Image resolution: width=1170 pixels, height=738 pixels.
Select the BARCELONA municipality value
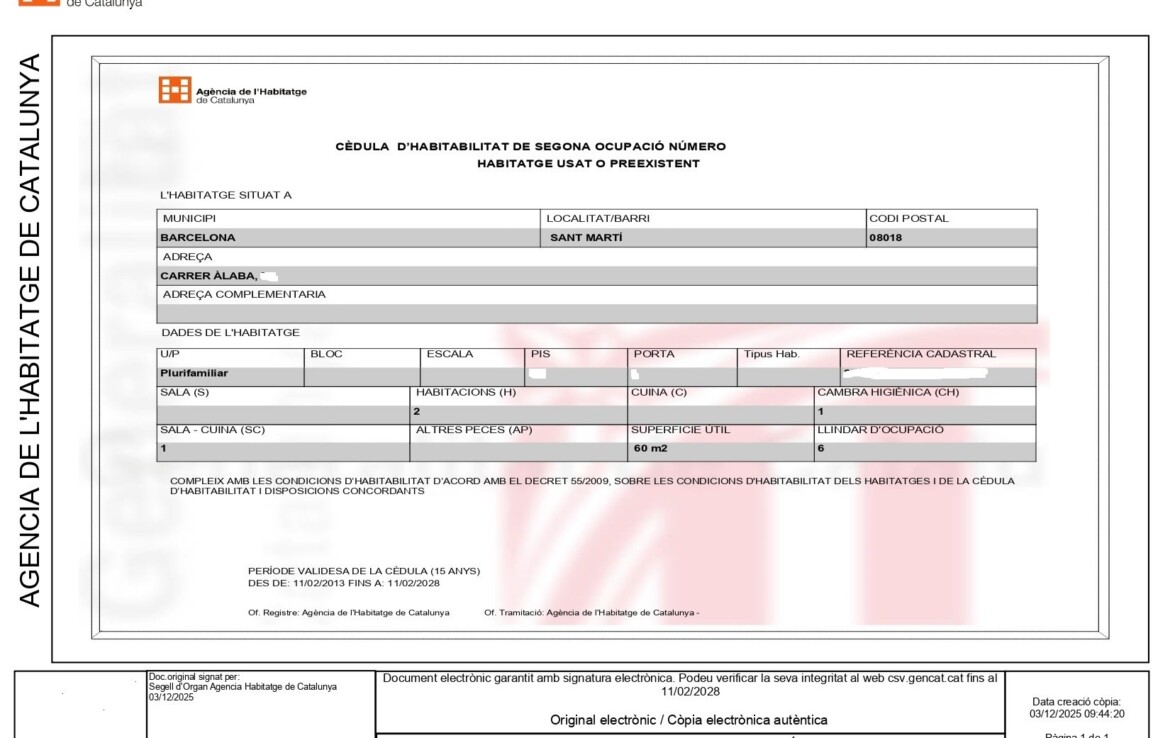coord(198,238)
